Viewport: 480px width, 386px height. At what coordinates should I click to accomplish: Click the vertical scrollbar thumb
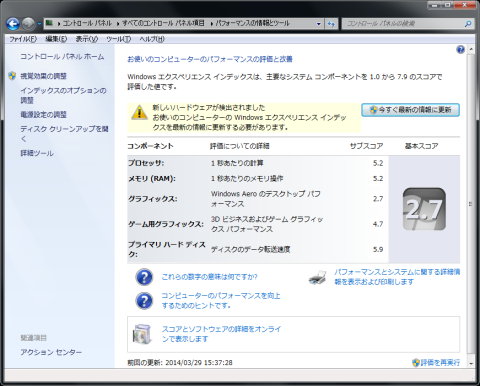471,203
